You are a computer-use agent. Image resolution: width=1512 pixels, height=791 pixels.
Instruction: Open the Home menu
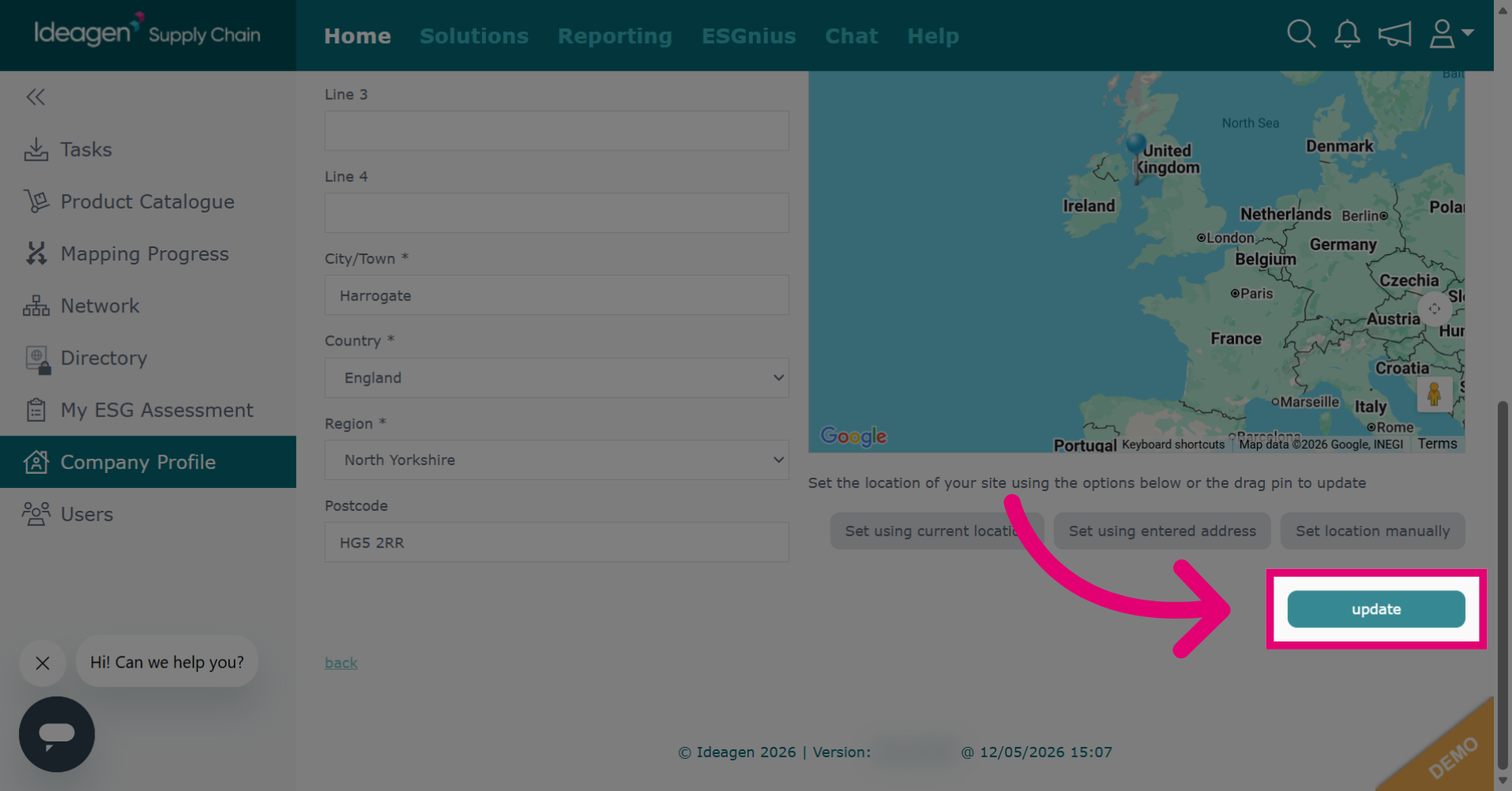[358, 35]
